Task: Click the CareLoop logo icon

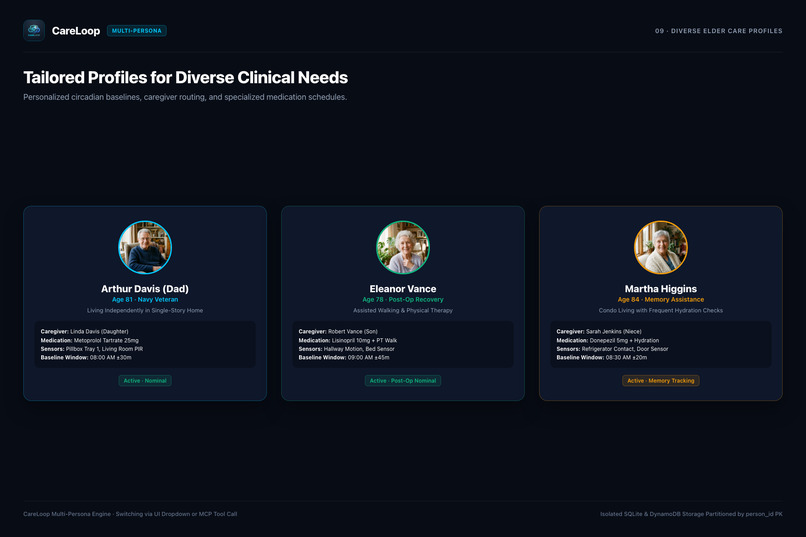Action: click(34, 31)
